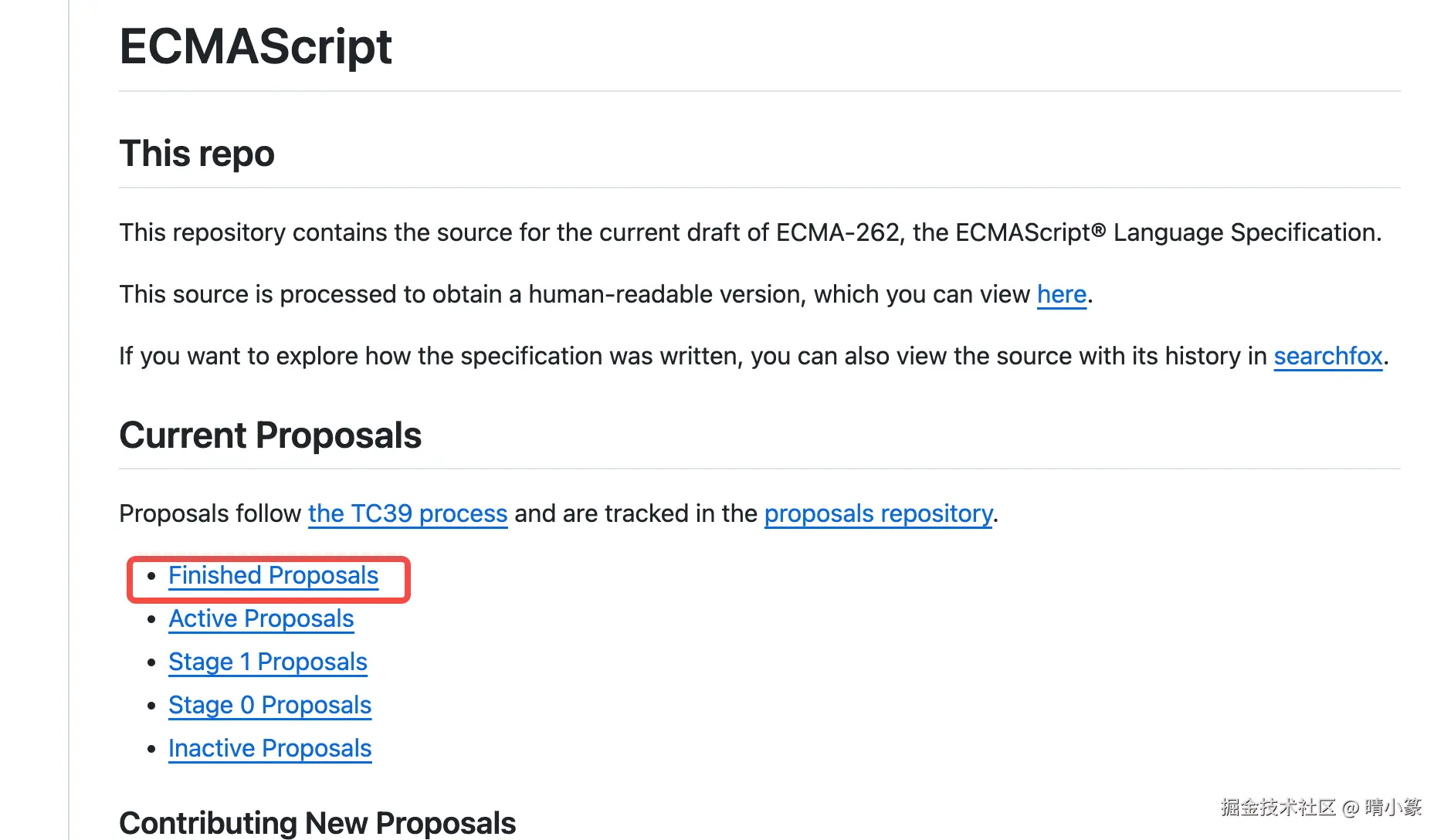Open the 'here' human-readable version link

[1061, 294]
